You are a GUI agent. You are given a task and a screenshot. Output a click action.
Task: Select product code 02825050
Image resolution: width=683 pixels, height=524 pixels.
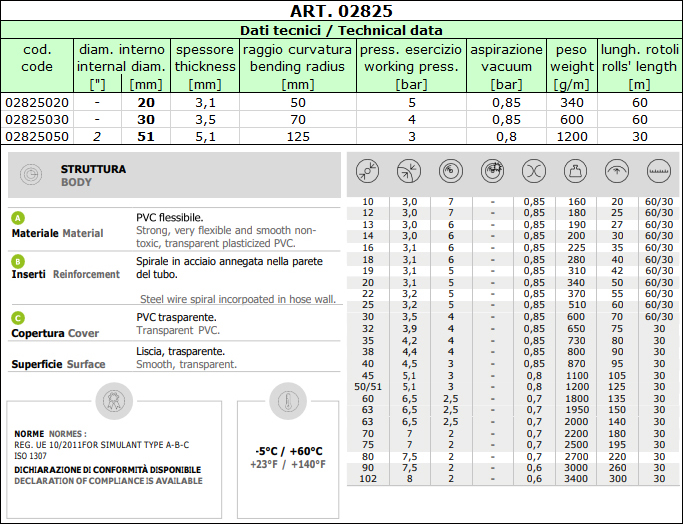[x=37, y=136]
